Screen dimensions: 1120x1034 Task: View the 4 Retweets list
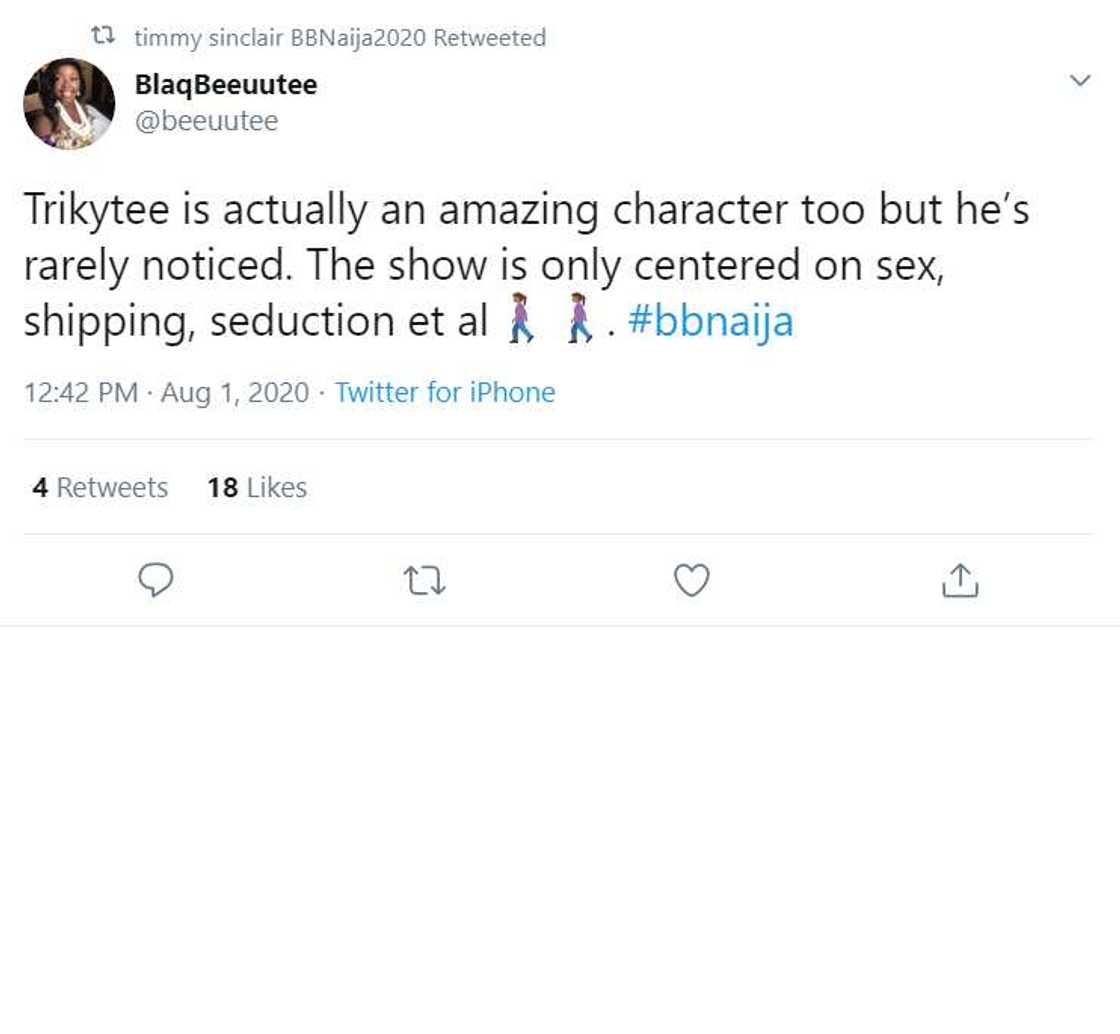pyautogui.click(x=100, y=487)
